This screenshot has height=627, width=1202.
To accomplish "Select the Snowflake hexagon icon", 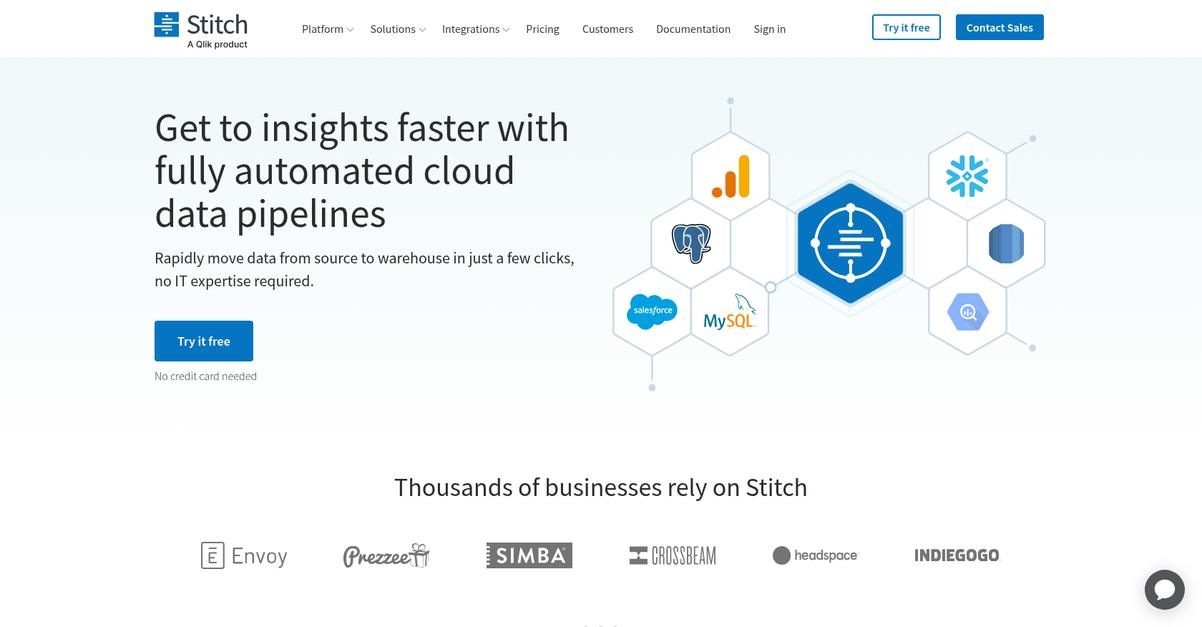I will tap(967, 176).
